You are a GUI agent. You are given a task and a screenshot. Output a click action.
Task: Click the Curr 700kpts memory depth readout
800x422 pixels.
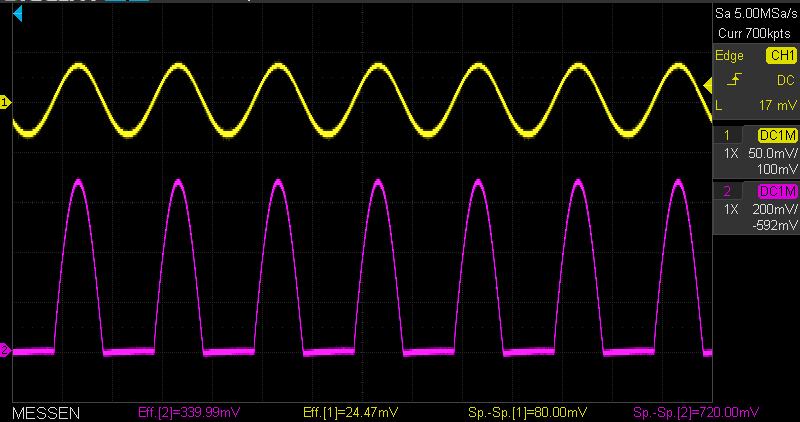coord(755,34)
